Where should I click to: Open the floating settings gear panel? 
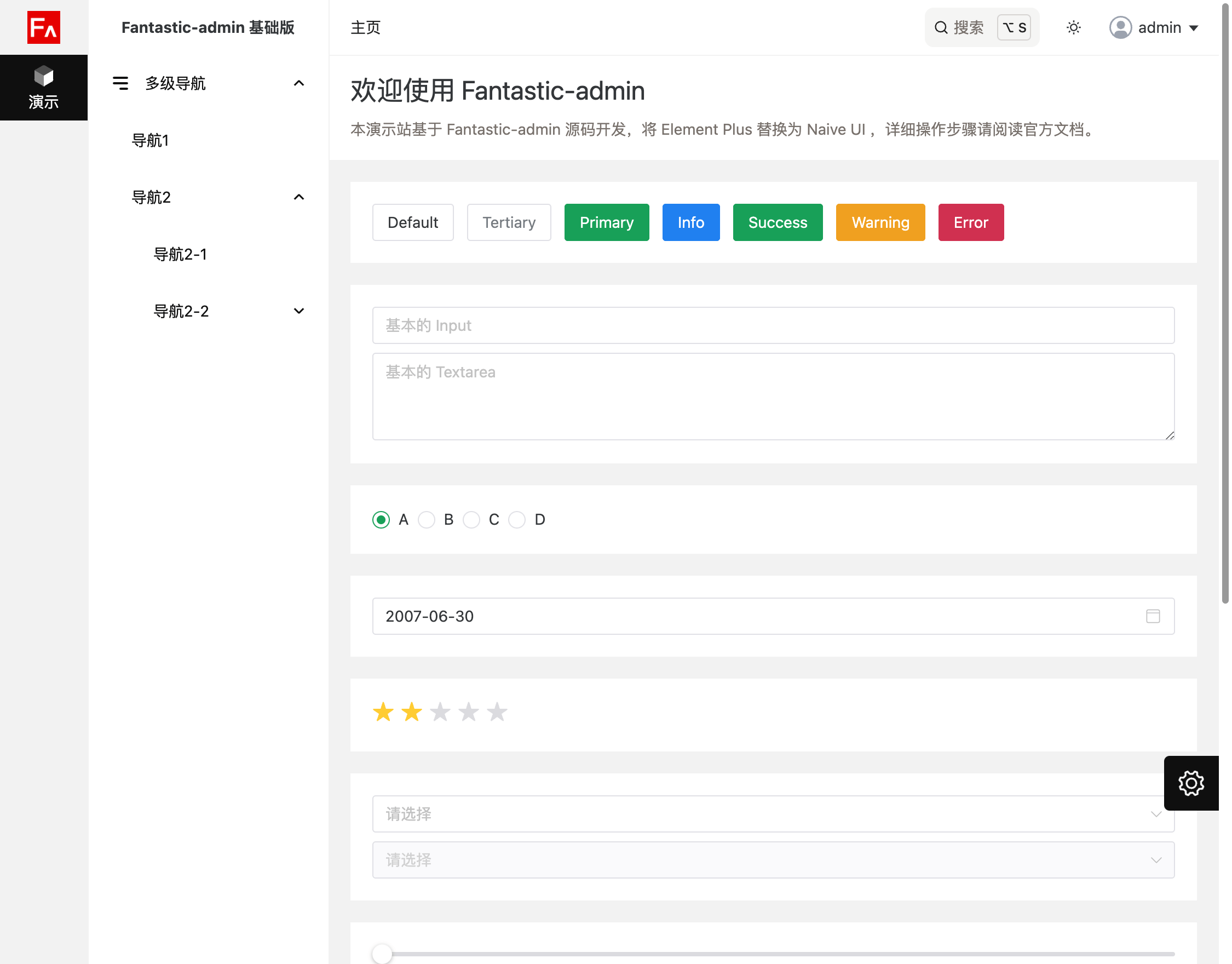click(x=1191, y=783)
